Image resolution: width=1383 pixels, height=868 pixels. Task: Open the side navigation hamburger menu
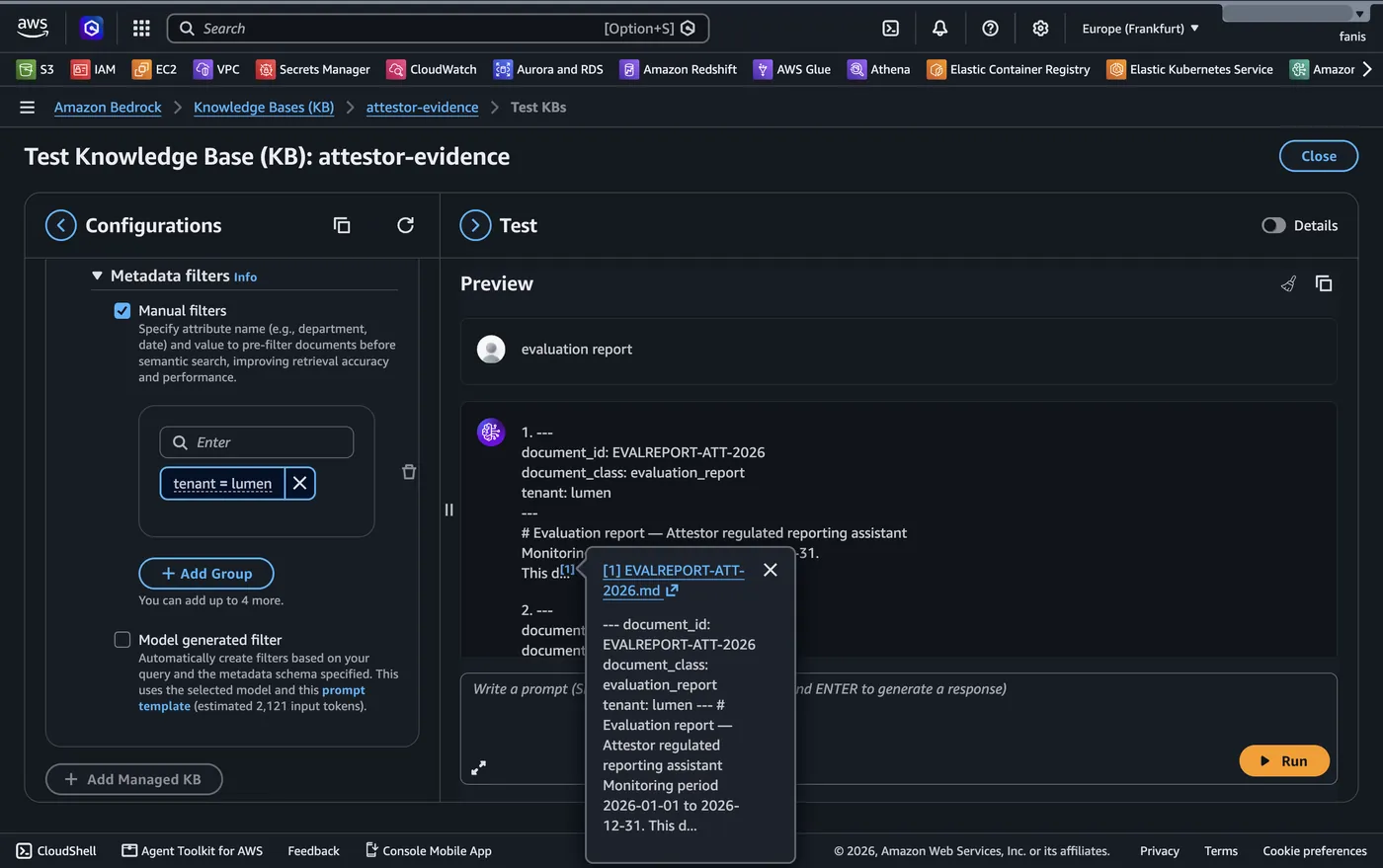click(27, 107)
